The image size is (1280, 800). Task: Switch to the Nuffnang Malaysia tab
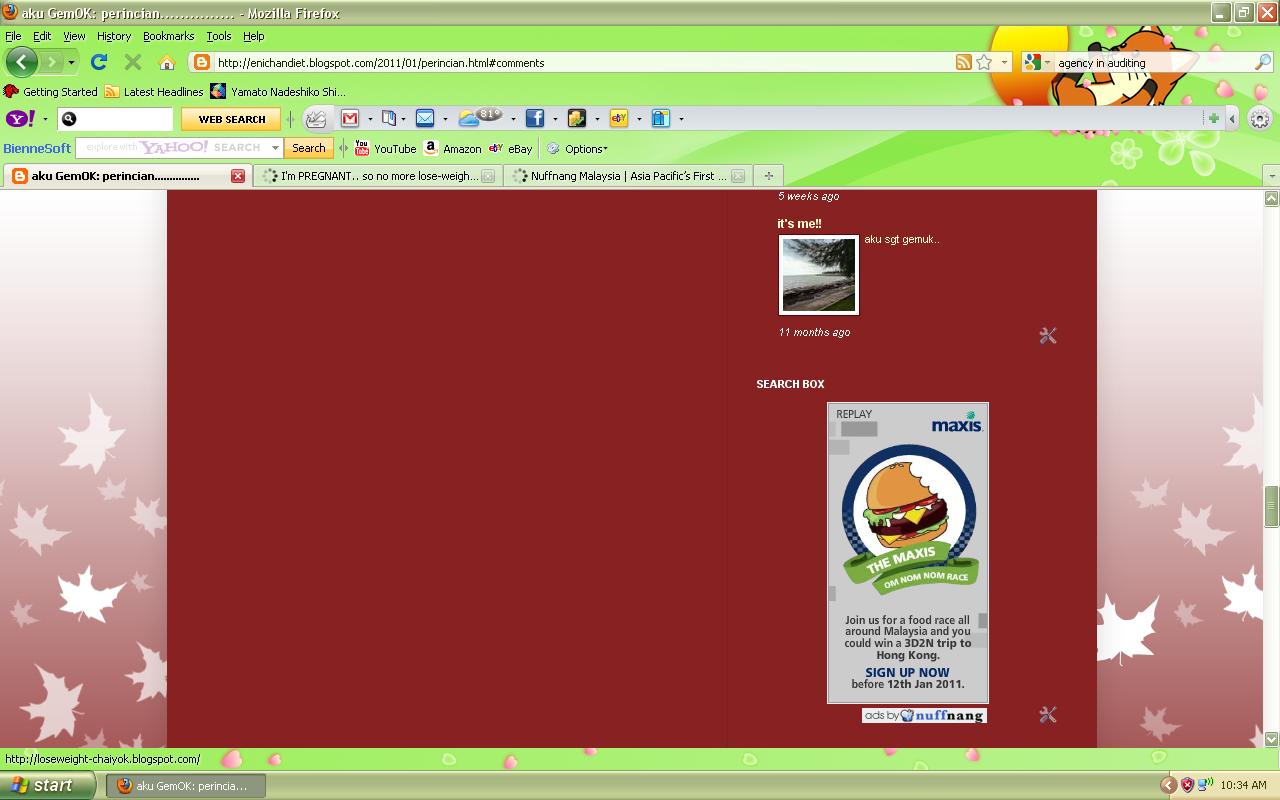tap(627, 176)
